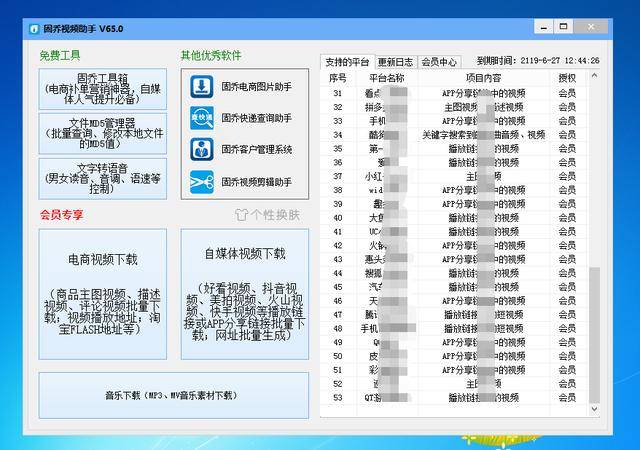The width and height of the screenshot is (640, 450).
Task: Click the 电商视频下载 button
Action: [102, 293]
